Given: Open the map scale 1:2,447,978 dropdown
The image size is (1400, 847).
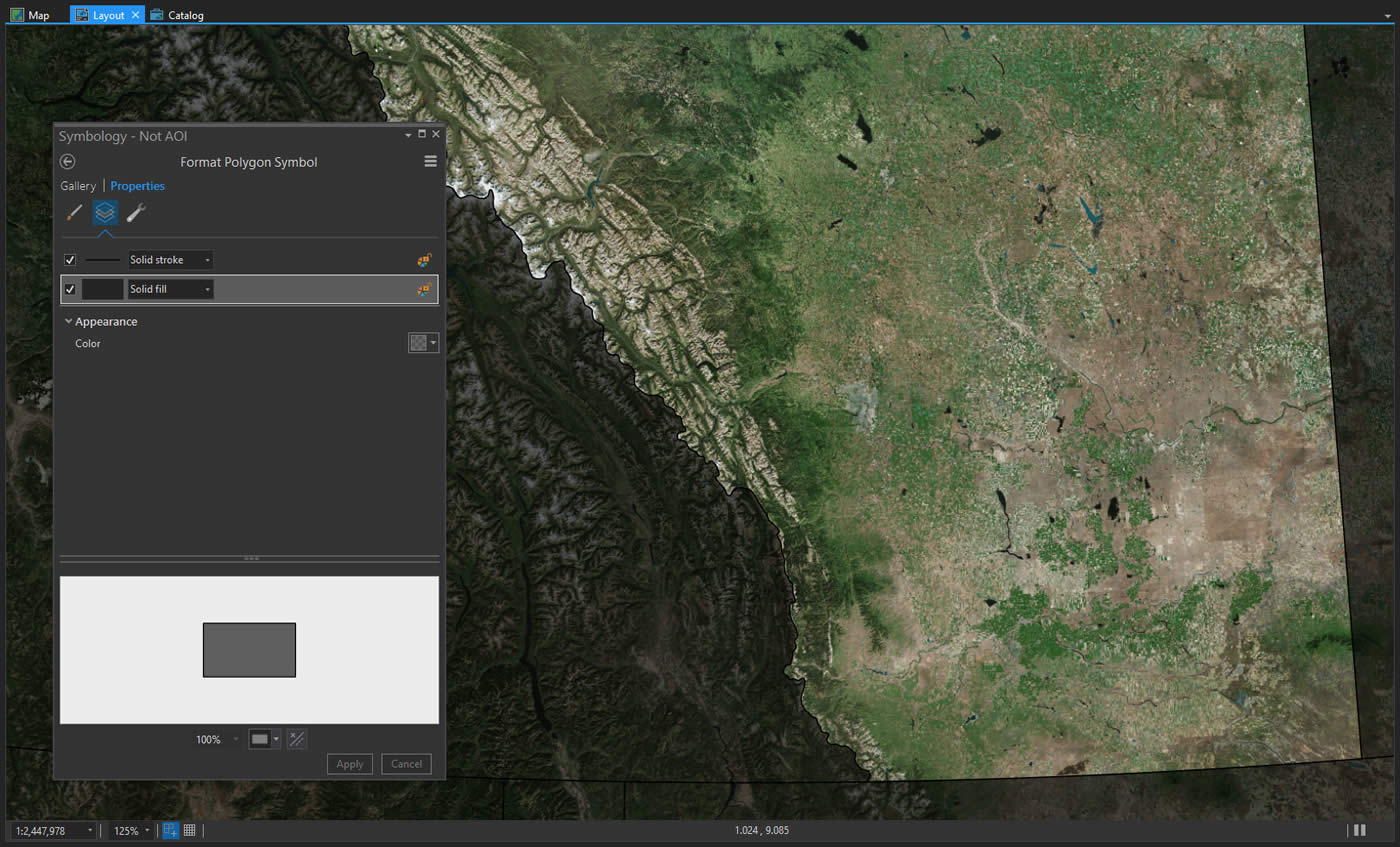Looking at the screenshot, I should [x=54, y=831].
